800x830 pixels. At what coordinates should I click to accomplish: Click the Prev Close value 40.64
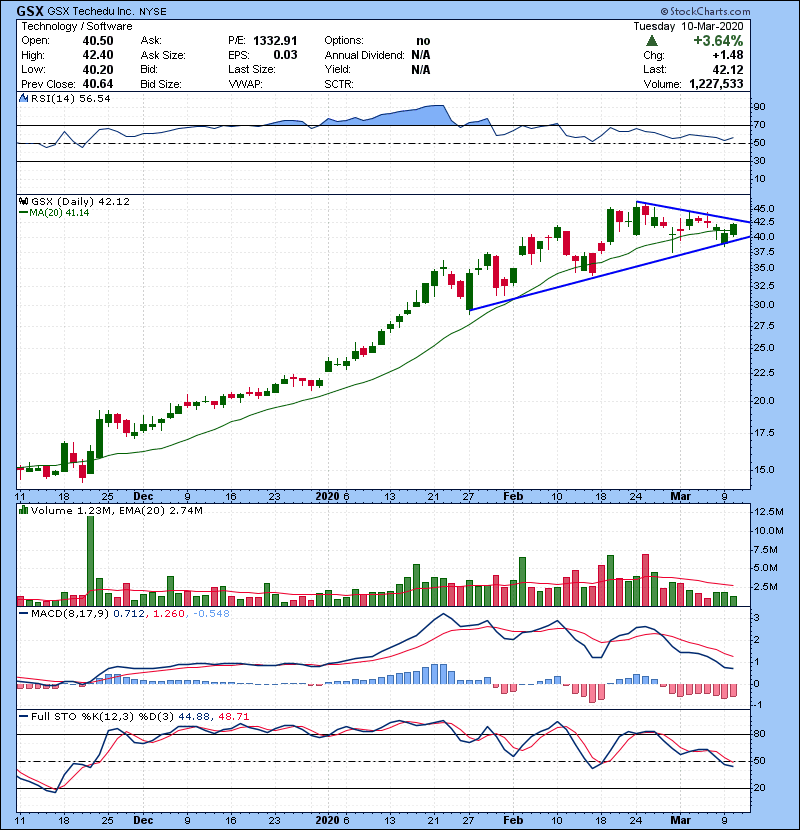[98, 84]
